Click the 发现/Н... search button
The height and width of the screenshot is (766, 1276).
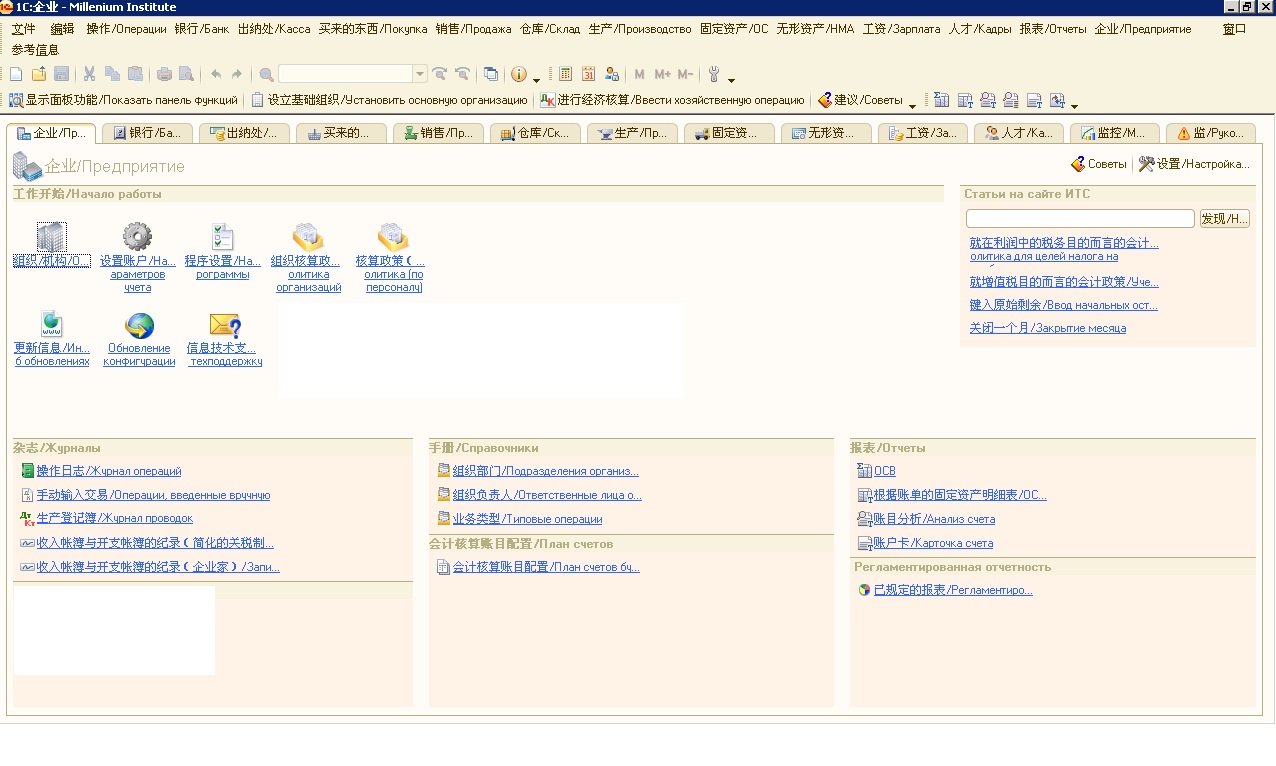click(x=1224, y=218)
